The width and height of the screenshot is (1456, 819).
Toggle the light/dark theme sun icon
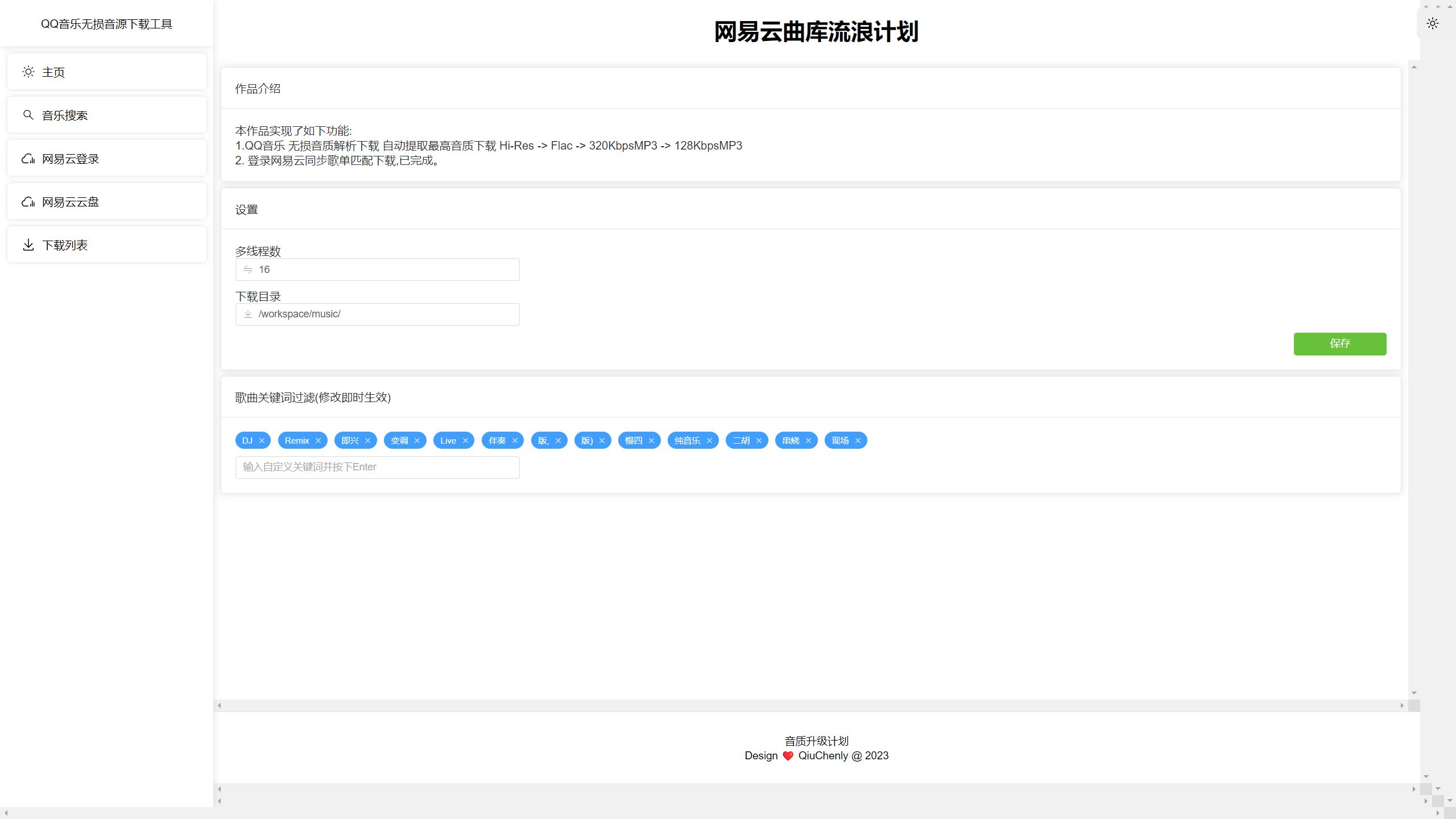pos(1432,23)
